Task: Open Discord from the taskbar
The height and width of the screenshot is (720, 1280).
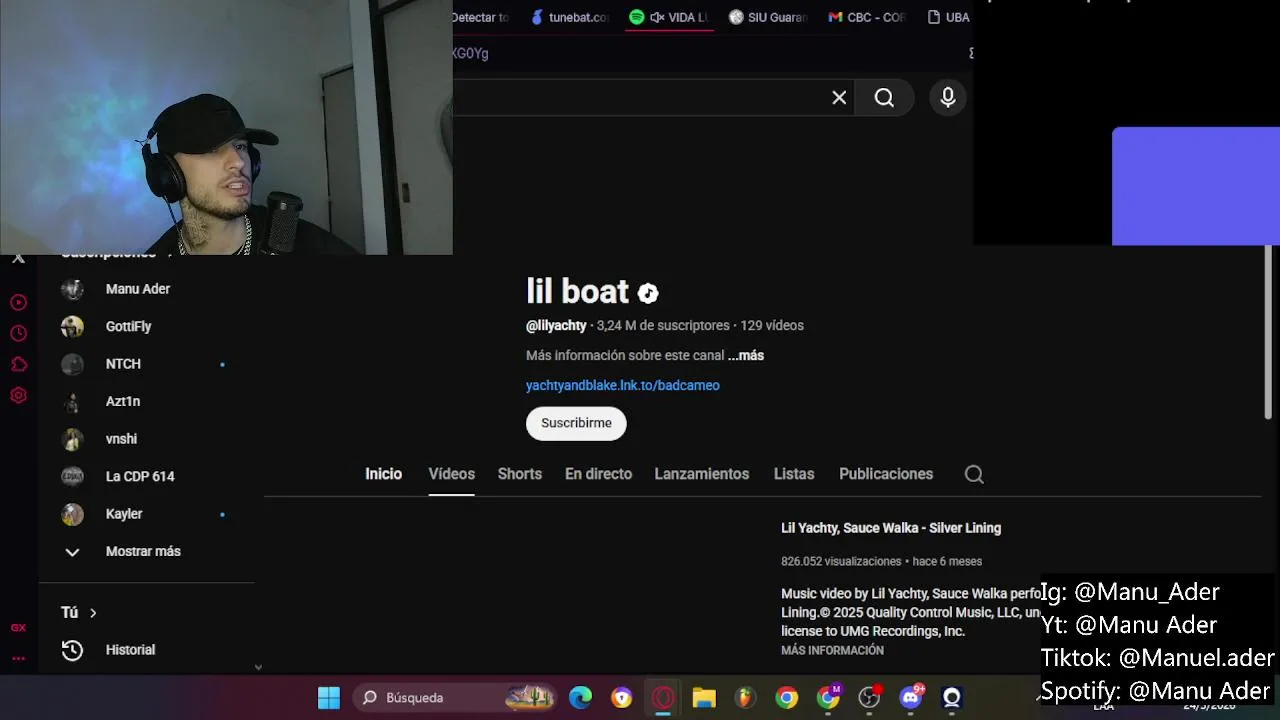Action: (910, 698)
